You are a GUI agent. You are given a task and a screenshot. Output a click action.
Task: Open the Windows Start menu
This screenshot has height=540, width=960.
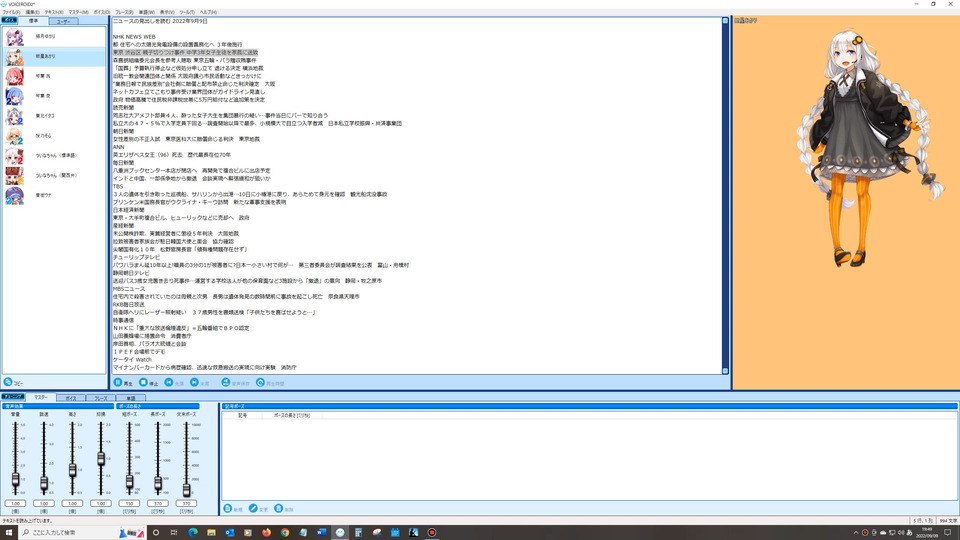click(9, 533)
